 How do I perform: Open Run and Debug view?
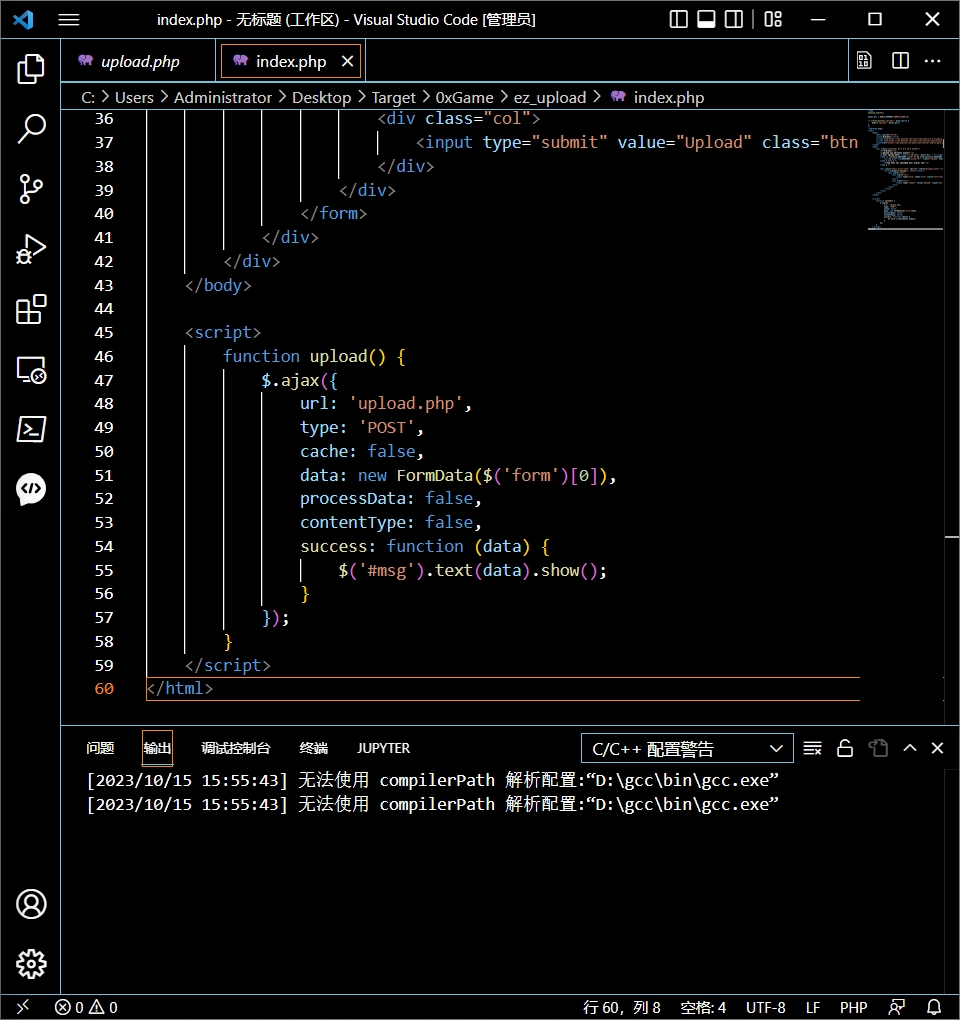pyautogui.click(x=31, y=249)
